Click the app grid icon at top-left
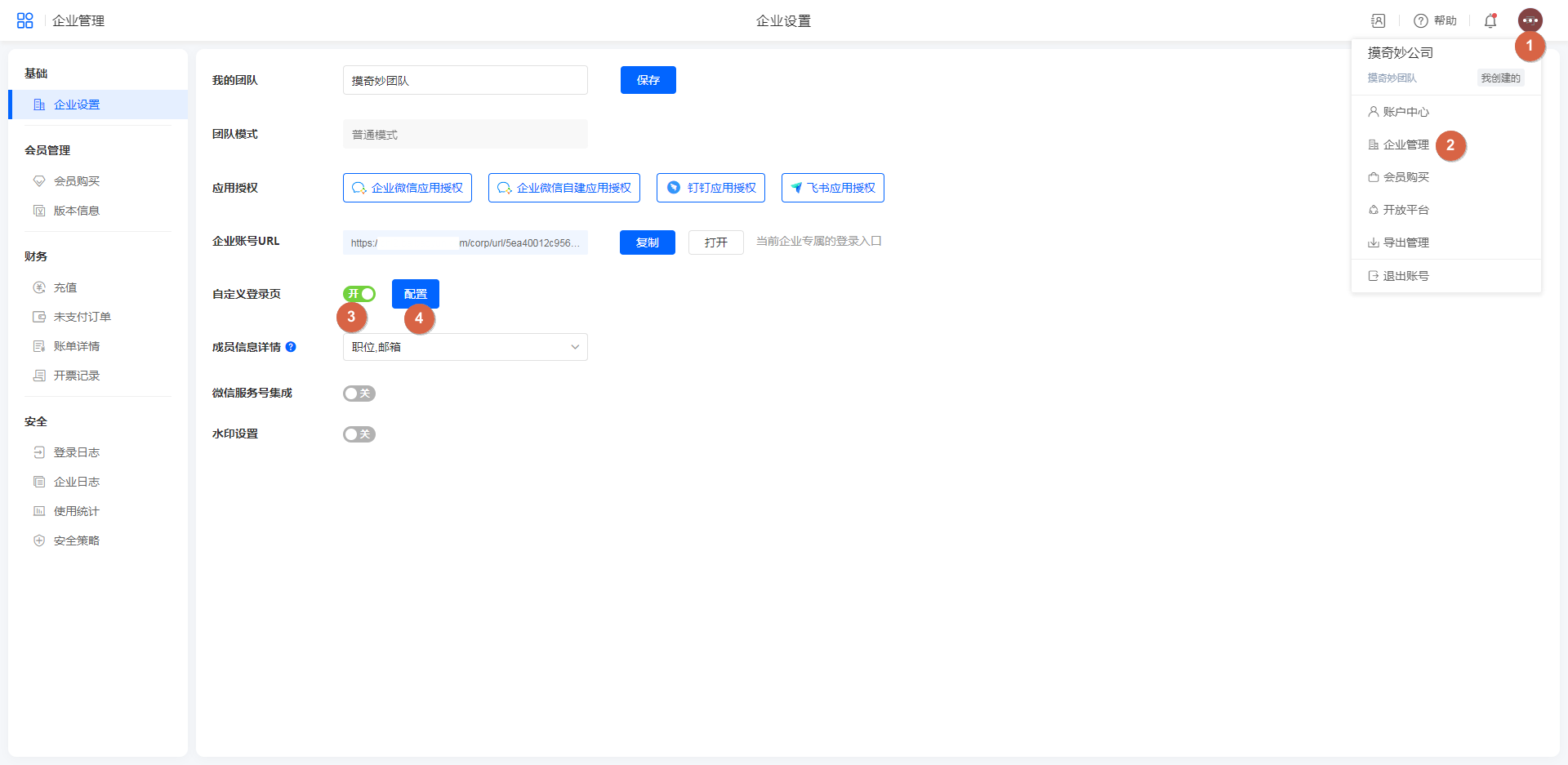 point(24,20)
